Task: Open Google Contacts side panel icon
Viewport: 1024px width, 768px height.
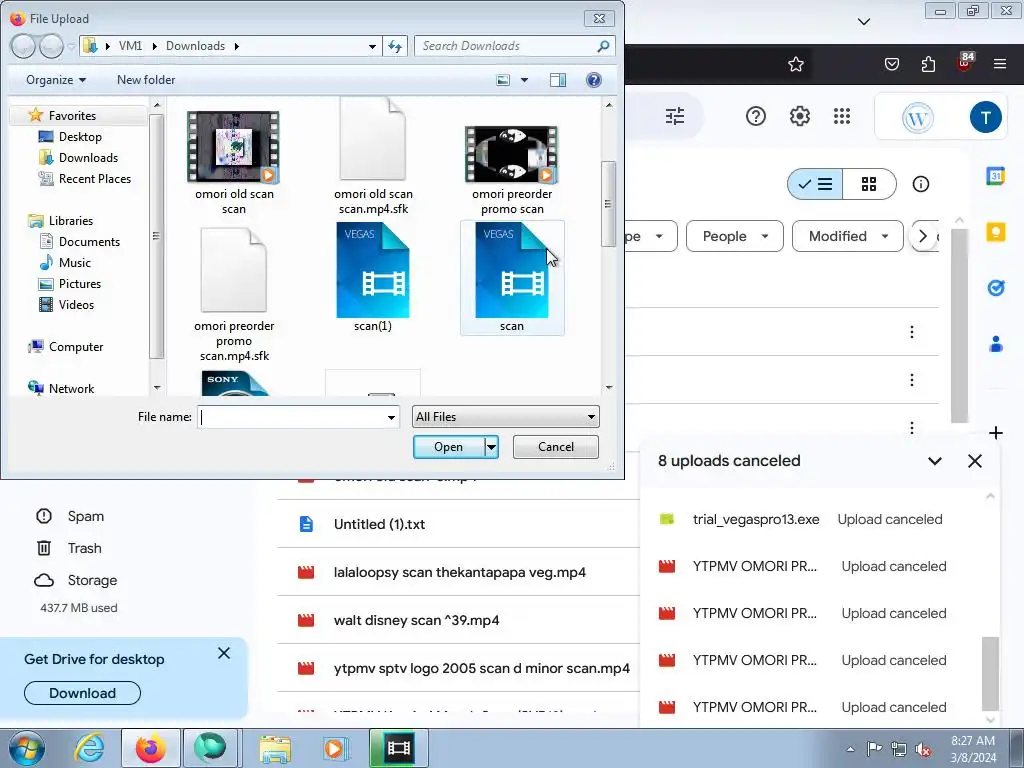Action: pos(995,344)
